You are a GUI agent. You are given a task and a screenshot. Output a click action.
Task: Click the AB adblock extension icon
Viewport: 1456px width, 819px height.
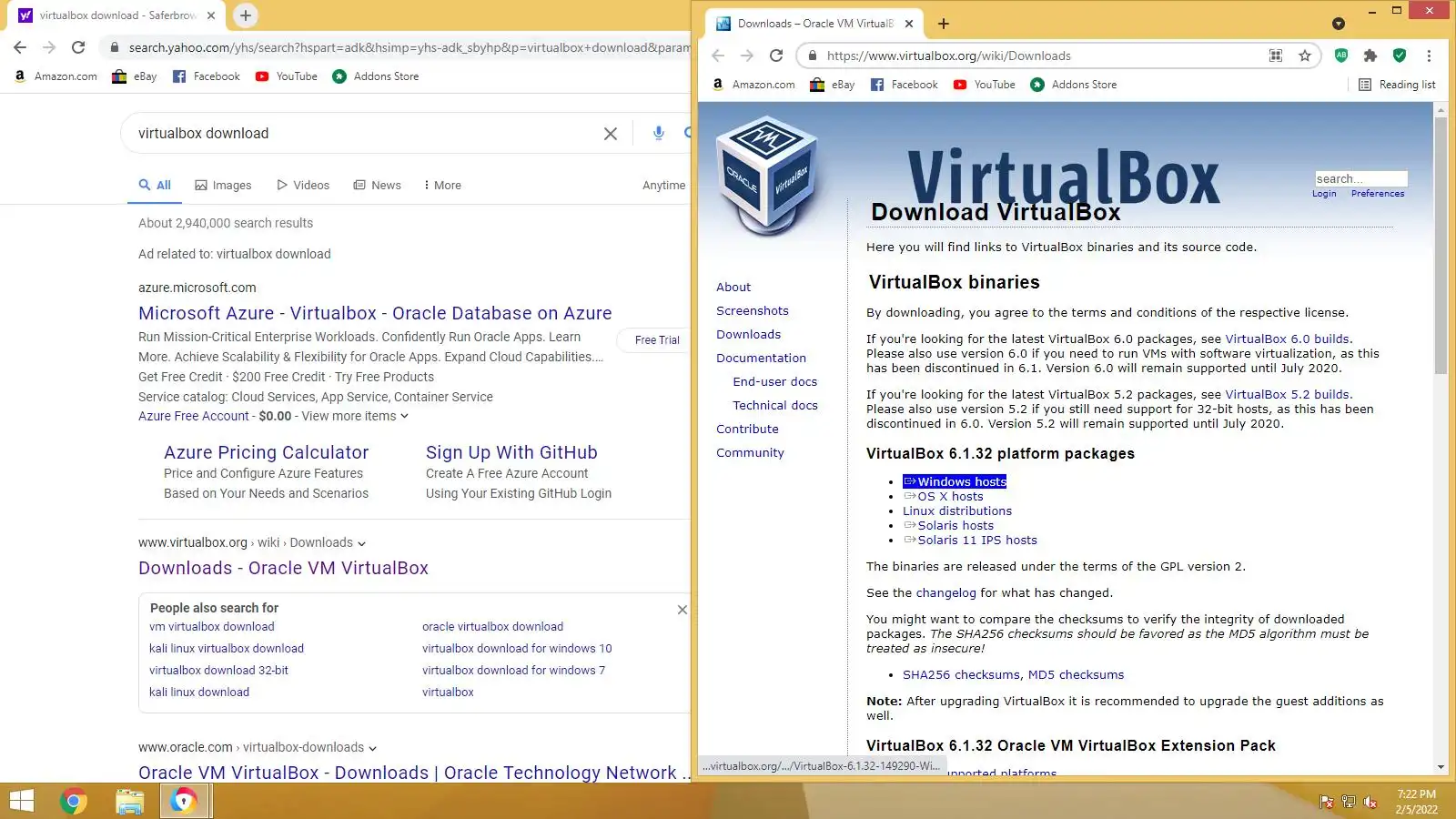point(1341,56)
